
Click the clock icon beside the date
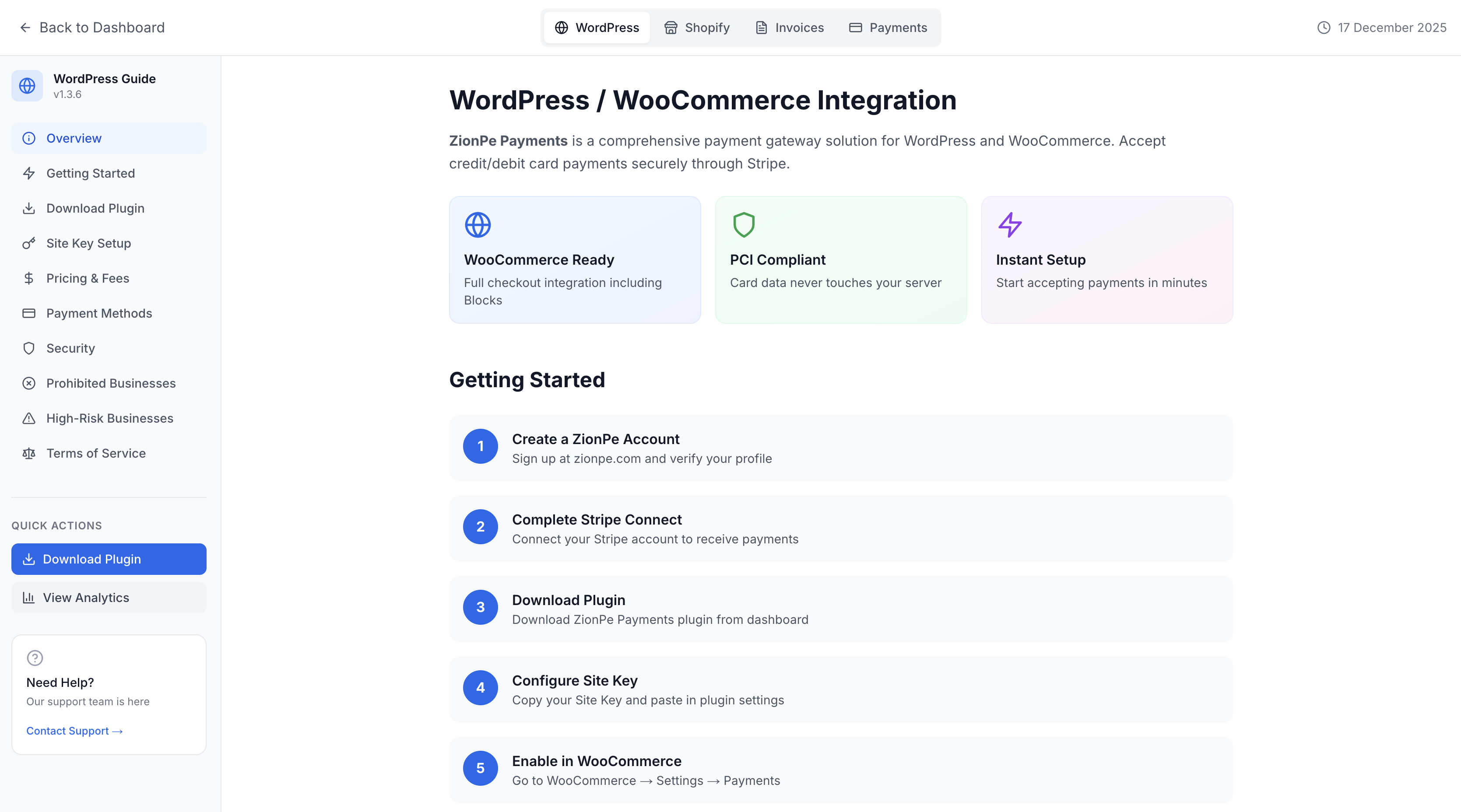[1324, 28]
